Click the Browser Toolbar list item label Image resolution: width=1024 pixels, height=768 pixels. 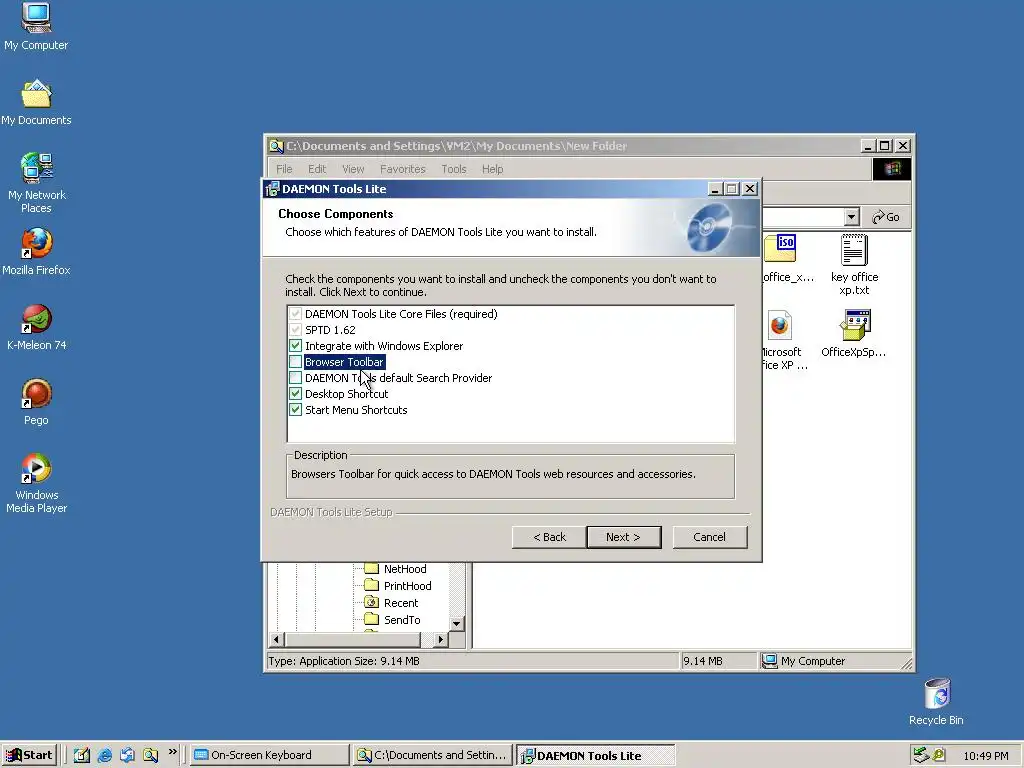click(x=344, y=362)
